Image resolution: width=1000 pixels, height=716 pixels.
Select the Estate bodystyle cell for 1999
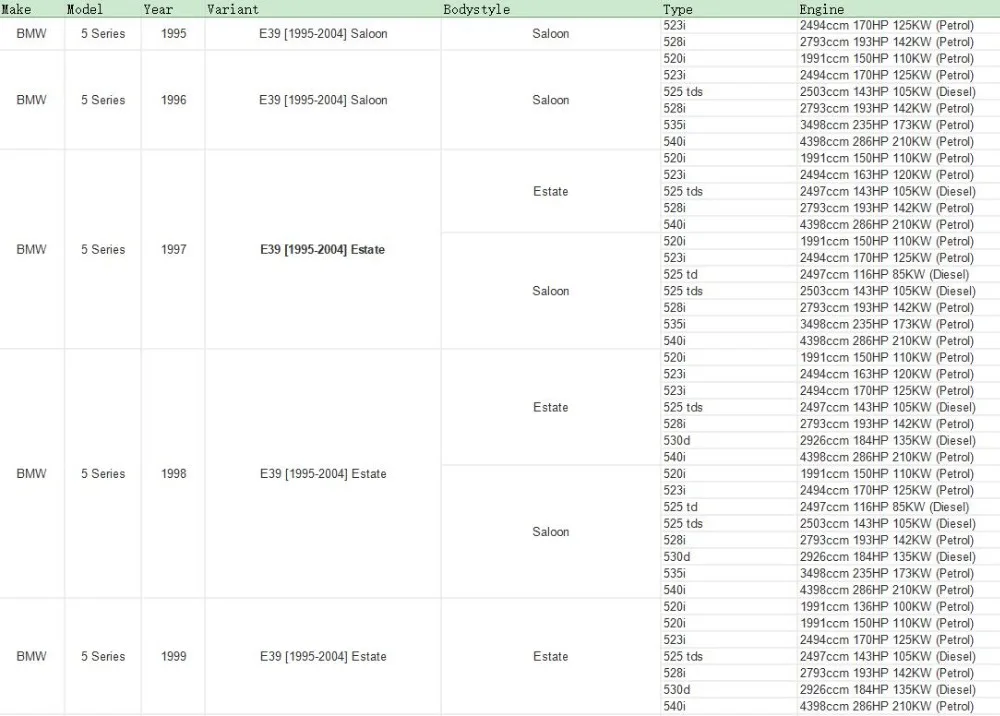(550, 656)
